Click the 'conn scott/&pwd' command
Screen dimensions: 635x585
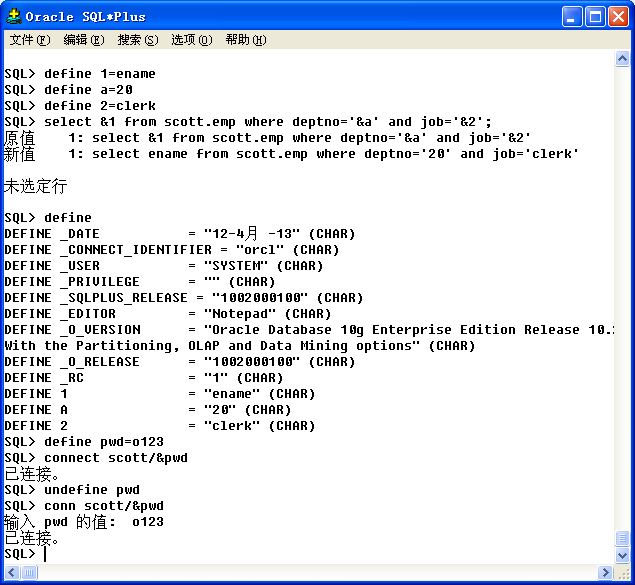tap(84, 506)
